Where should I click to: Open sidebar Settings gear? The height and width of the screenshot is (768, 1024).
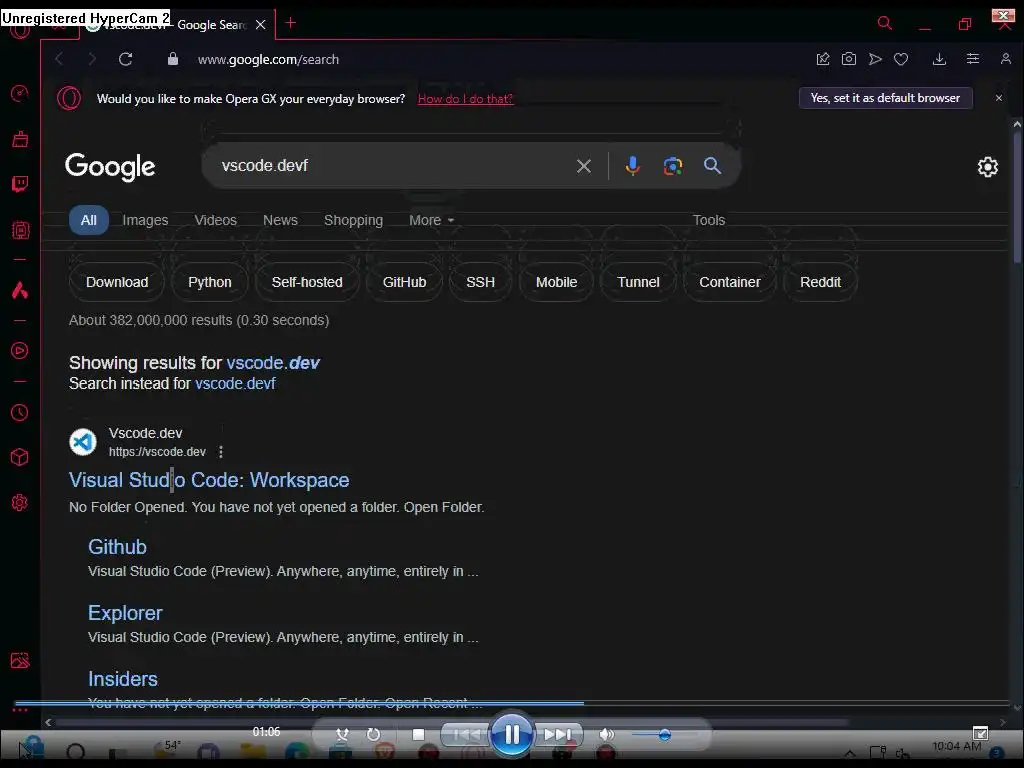20,502
